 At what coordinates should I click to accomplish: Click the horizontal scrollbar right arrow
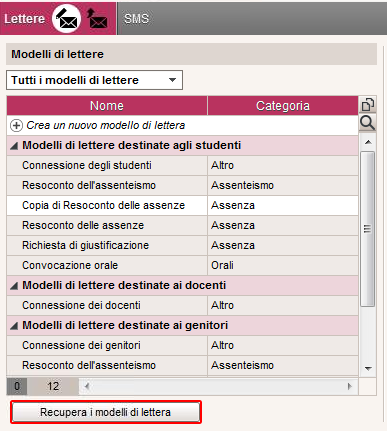(350, 386)
